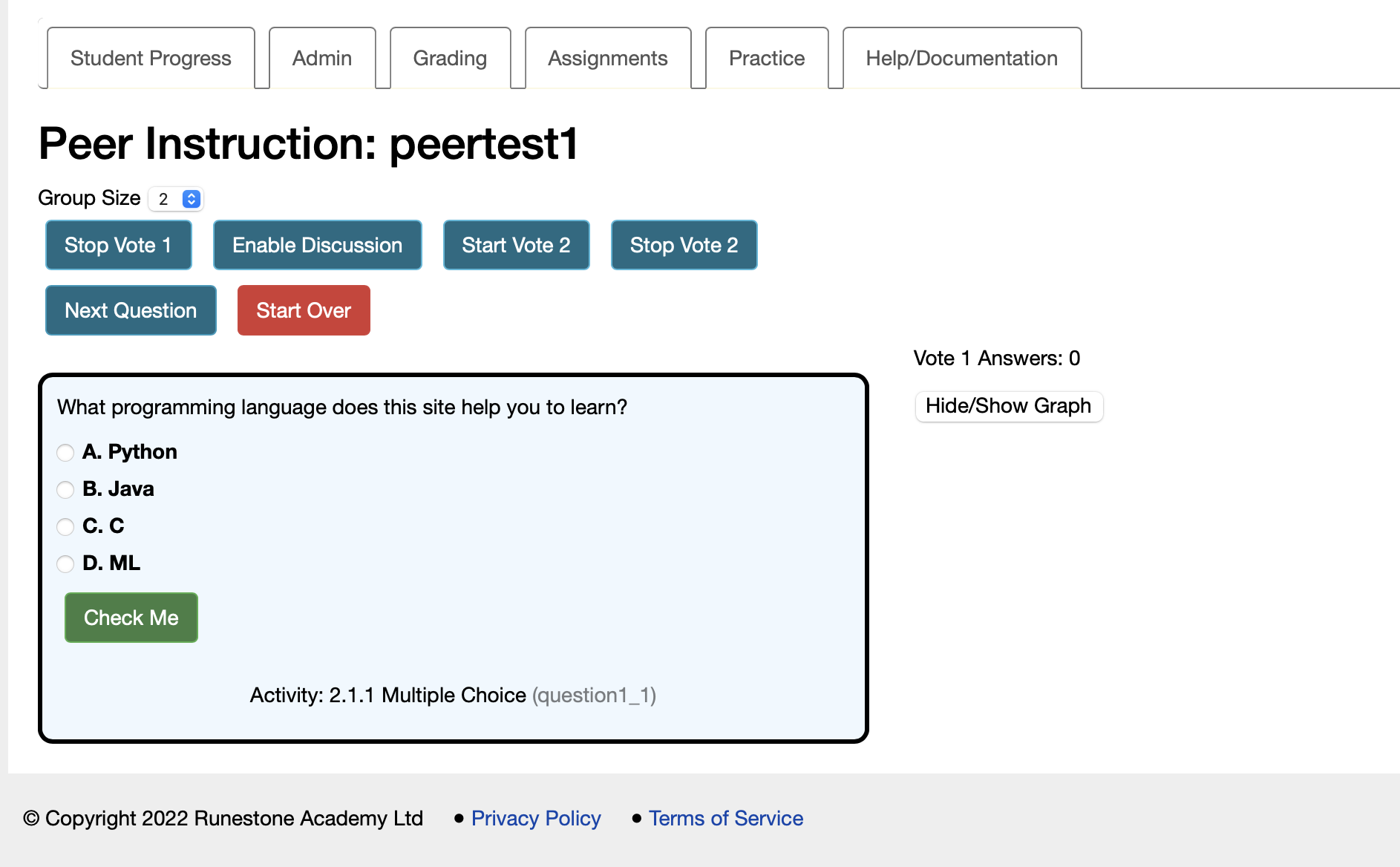Select answer A. Python radio button
The width and height of the screenshot is (1400, 867).
pos(65,452)
